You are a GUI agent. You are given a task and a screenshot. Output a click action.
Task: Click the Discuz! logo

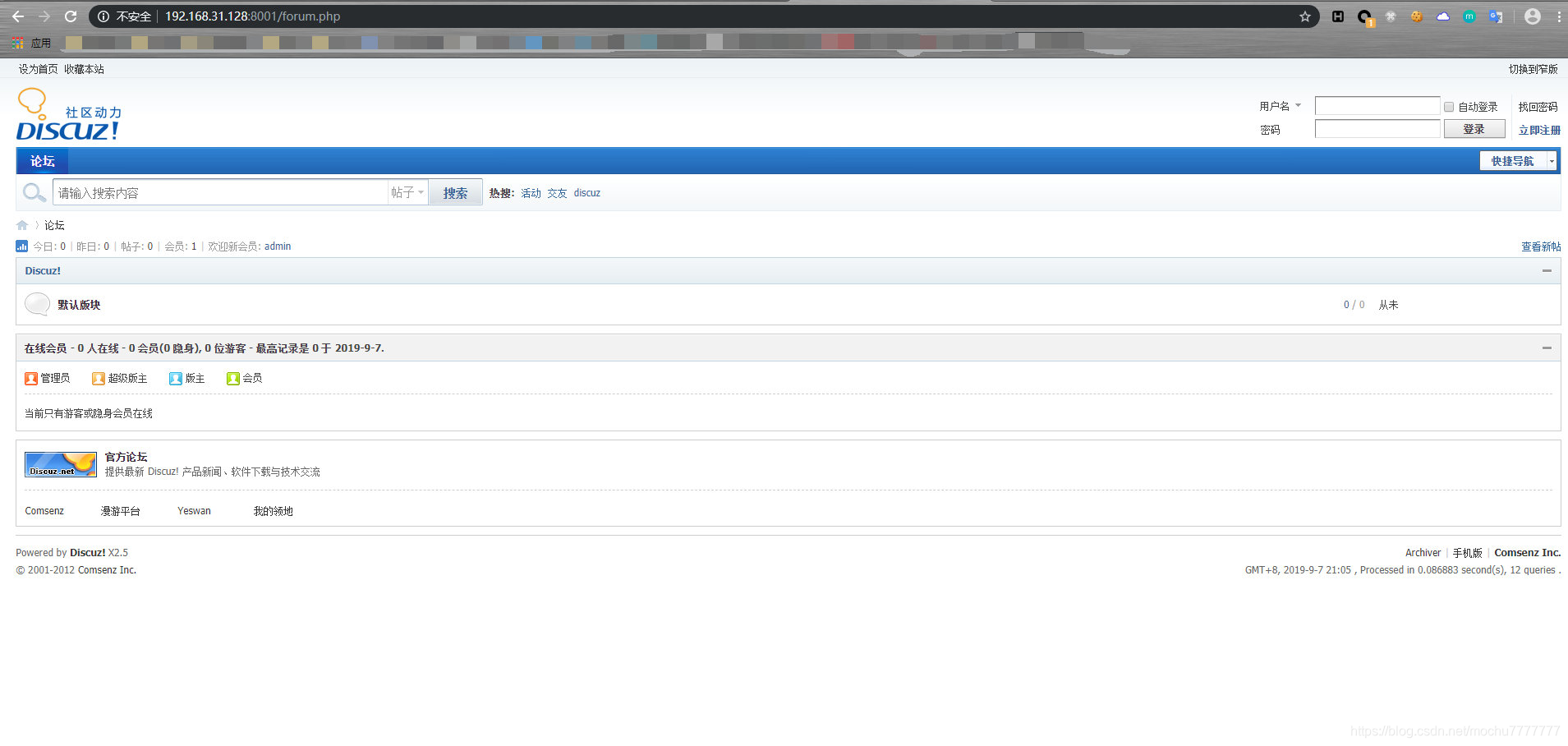[x=69, y=115]
